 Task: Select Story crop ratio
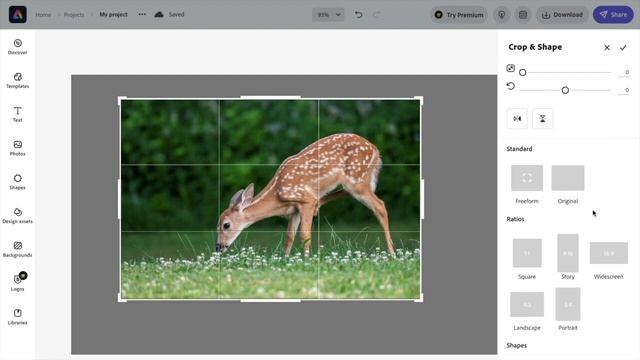click(568, 257)
